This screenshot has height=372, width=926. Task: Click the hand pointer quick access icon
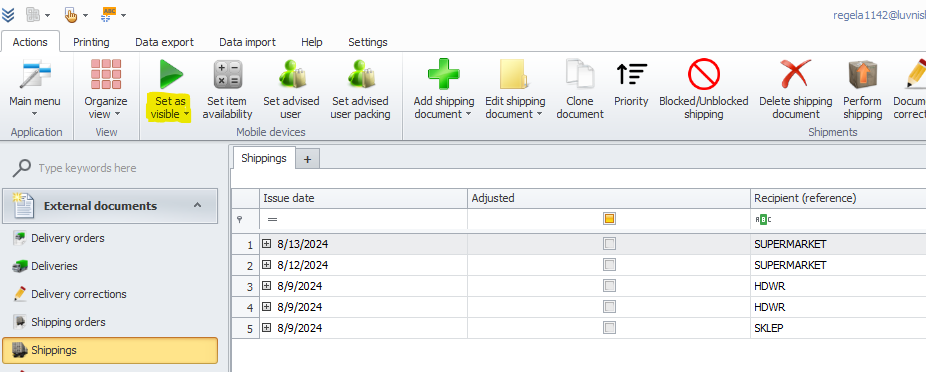point(71,14)
